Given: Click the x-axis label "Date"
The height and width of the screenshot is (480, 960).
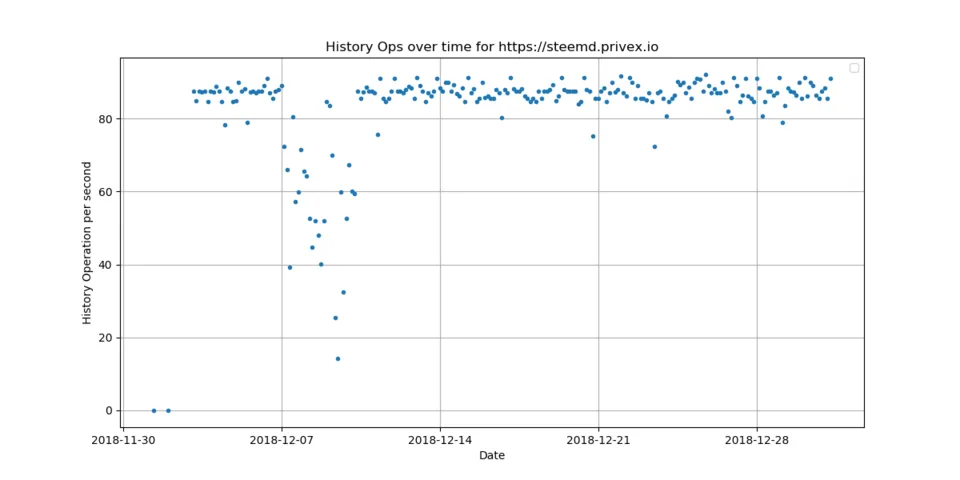Looking at the screenshot, I should pos(492,455).
